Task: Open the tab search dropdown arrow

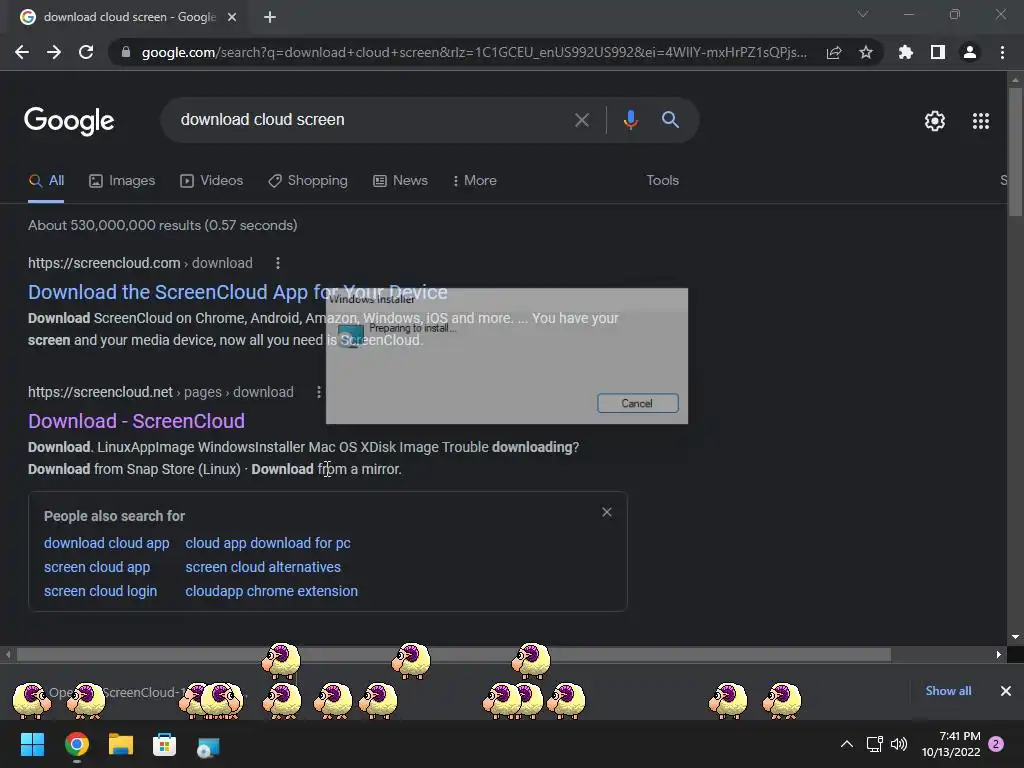Action: pyautogui.click(x=863, y=14)
